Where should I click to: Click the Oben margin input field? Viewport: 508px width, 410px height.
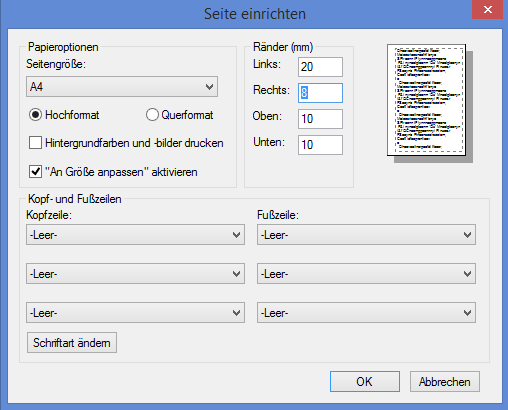coord(320,119)
